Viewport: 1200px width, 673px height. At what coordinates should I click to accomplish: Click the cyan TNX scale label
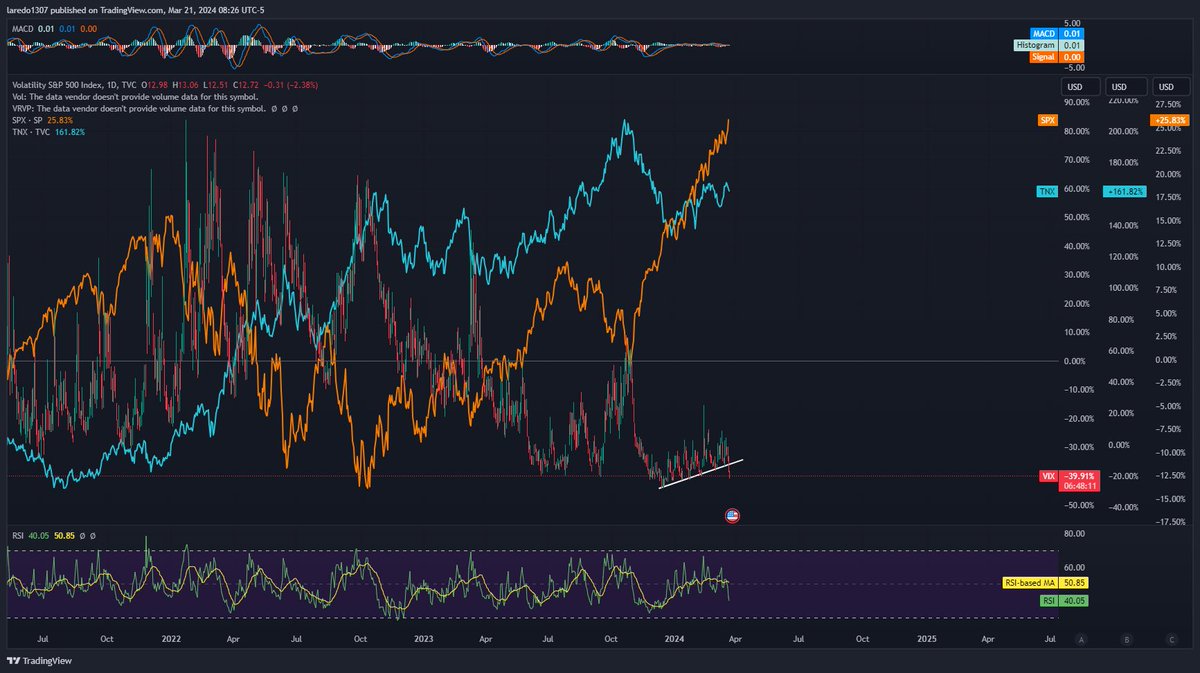tap(1048, 190)
